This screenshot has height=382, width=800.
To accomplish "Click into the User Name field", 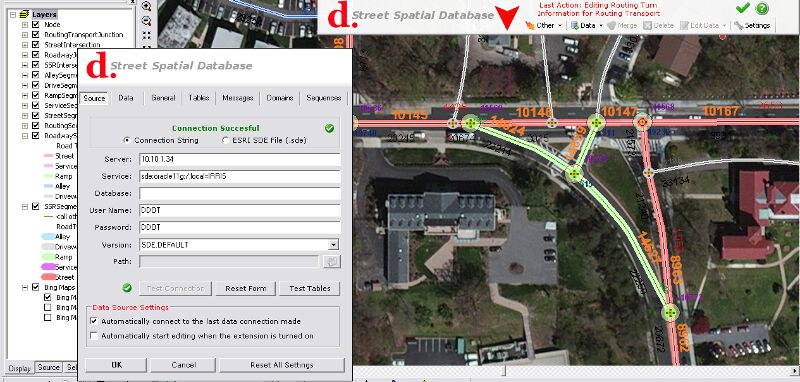I will [x=239, y=211].
